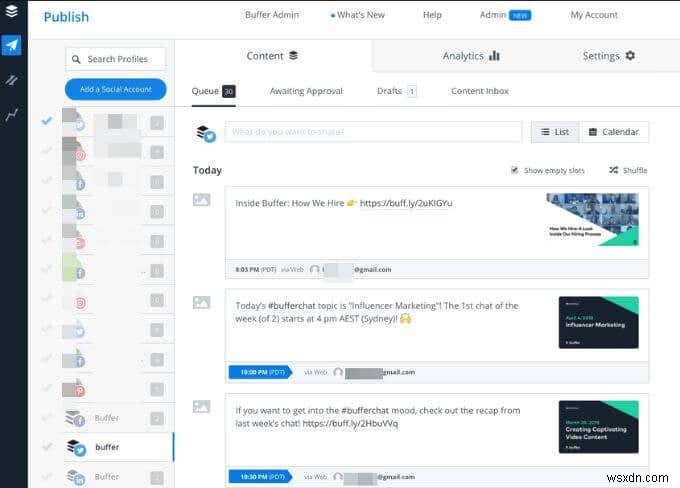Open Buffer Admin in top navigation
680x488 pixels.
pos(272,15)
